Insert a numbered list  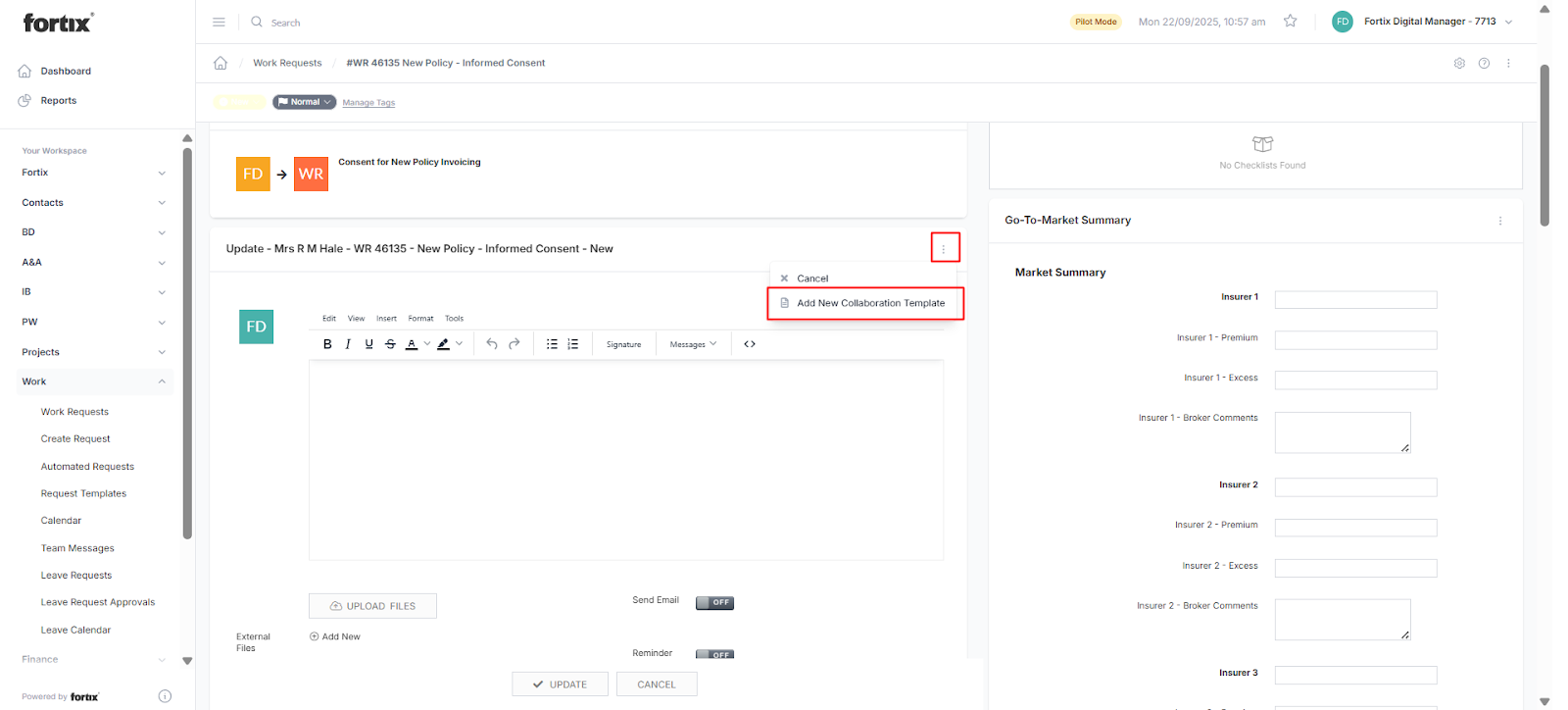tap(573, 344)
